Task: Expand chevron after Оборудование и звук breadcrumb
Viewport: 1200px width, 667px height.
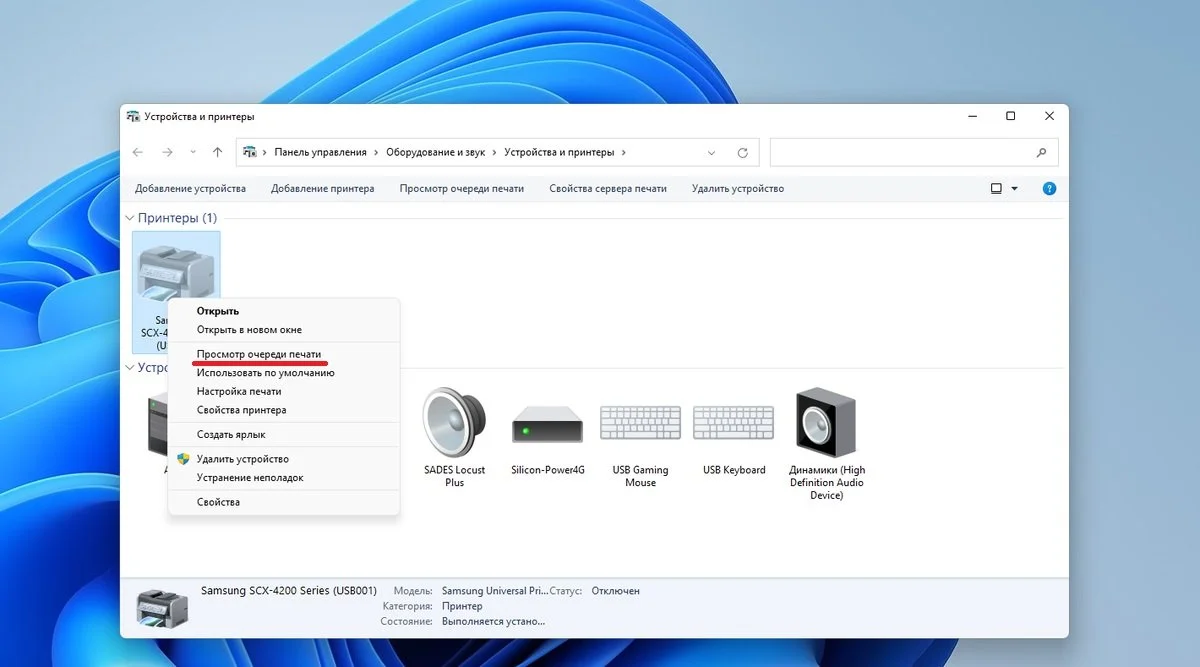Action: 494,153
